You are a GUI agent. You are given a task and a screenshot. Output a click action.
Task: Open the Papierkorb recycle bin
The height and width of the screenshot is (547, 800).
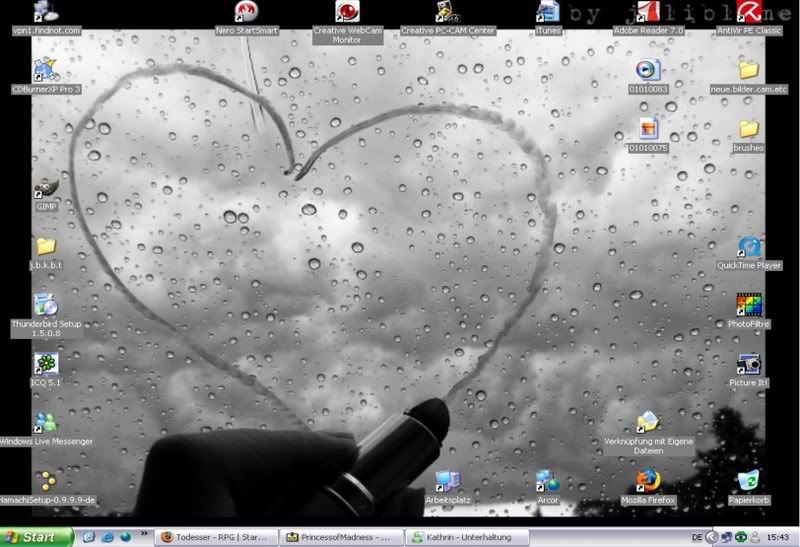click(749, 481)
